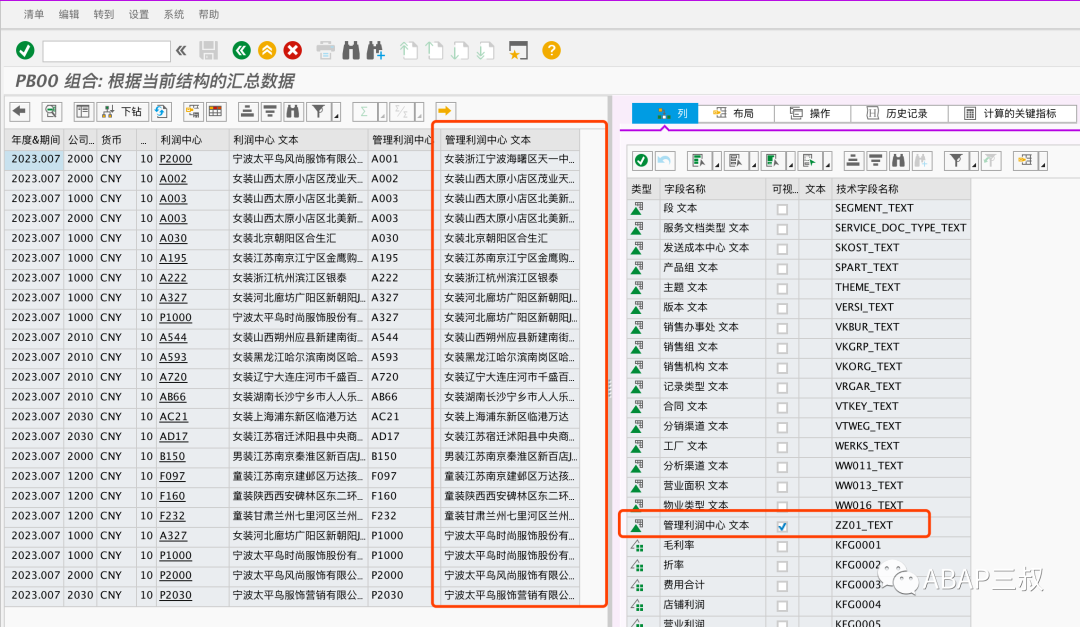Open the 转到 menu

[104, 14]
